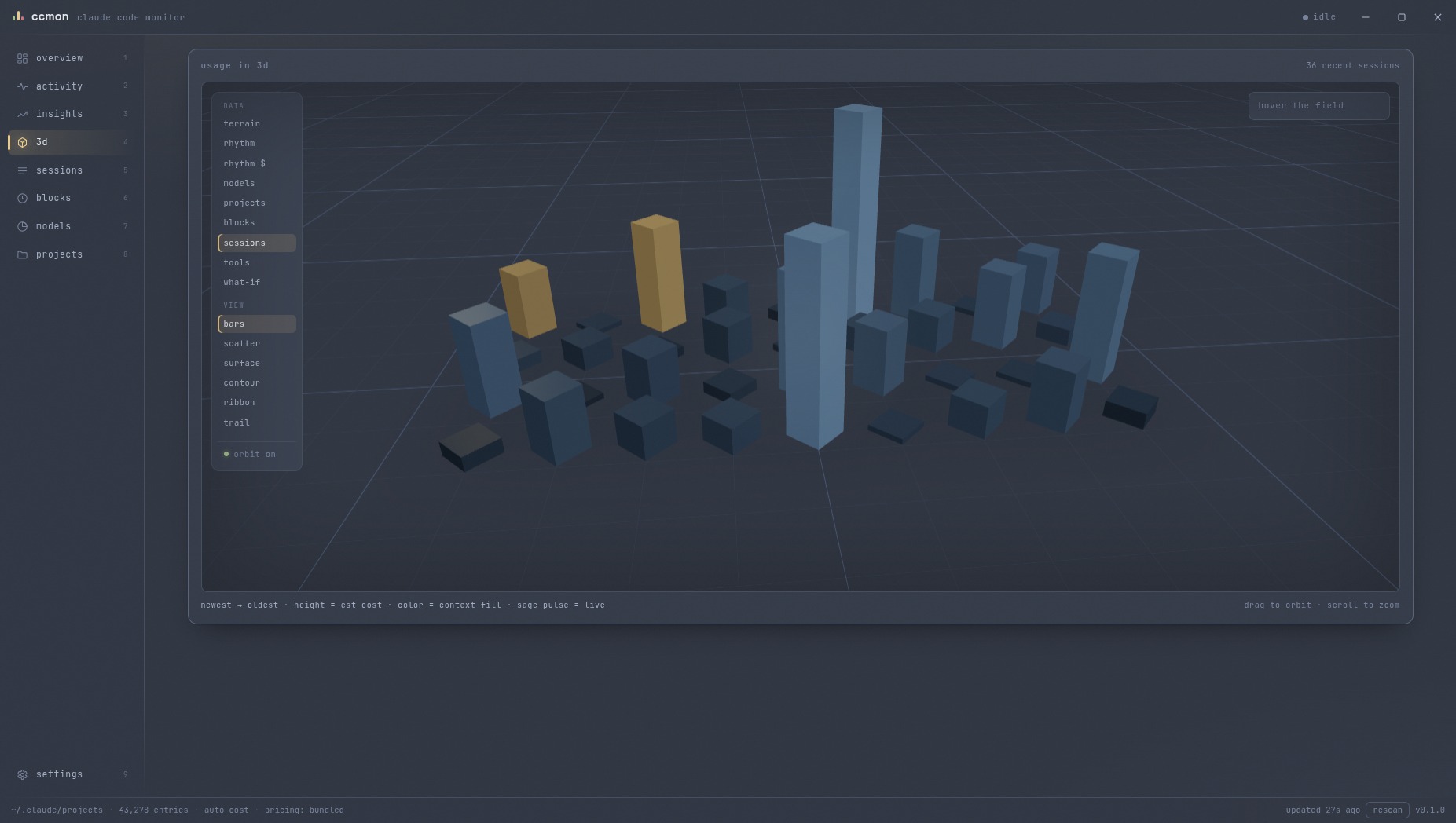This screenshot has width=1456, height=823.
Task: Click the 'usage in 3d' panel title
Action: [x=234, y=65]
